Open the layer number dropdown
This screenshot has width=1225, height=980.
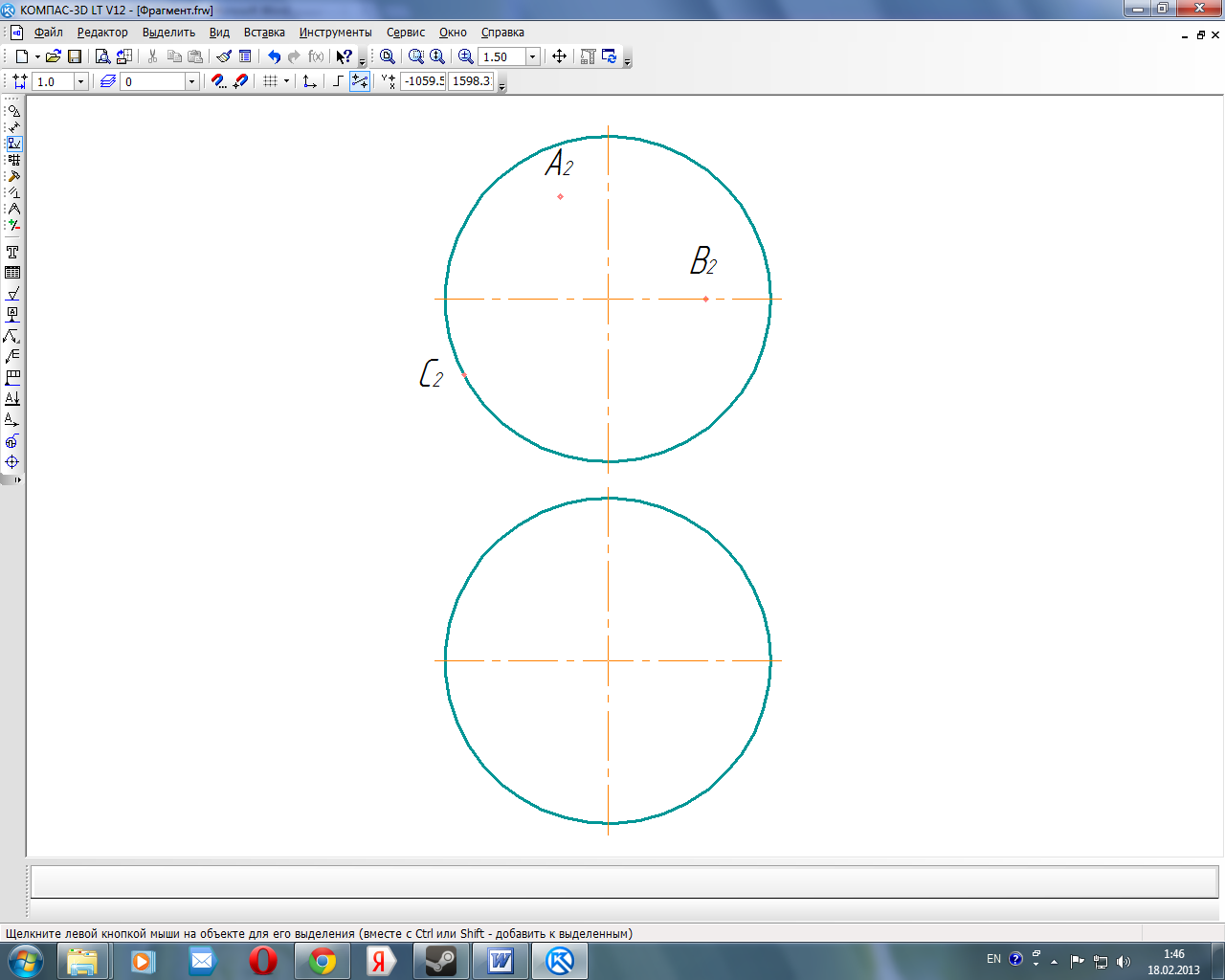[191, 81]
